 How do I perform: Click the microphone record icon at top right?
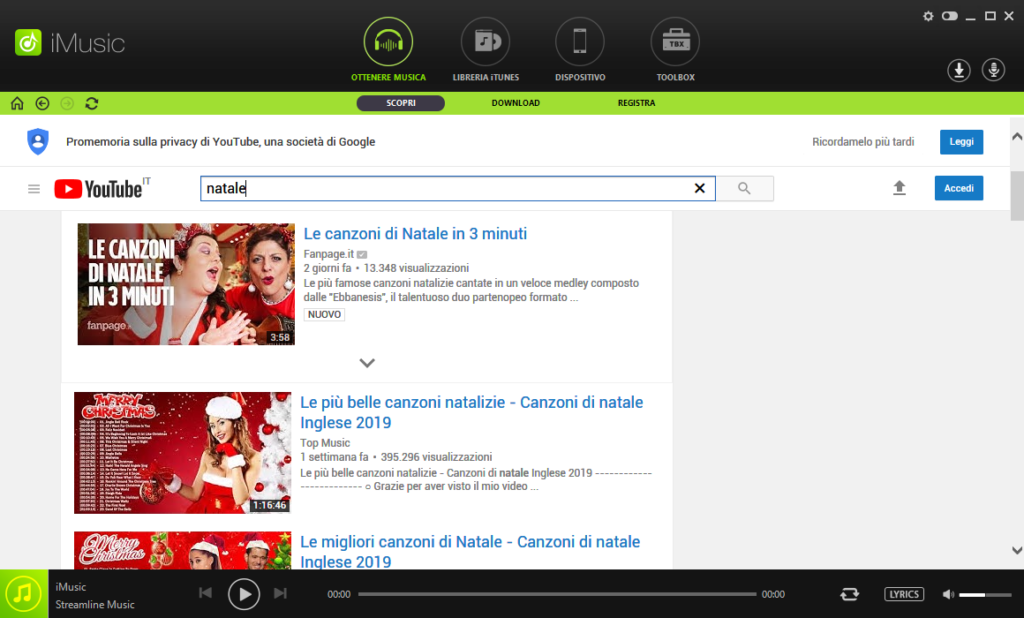993,70
